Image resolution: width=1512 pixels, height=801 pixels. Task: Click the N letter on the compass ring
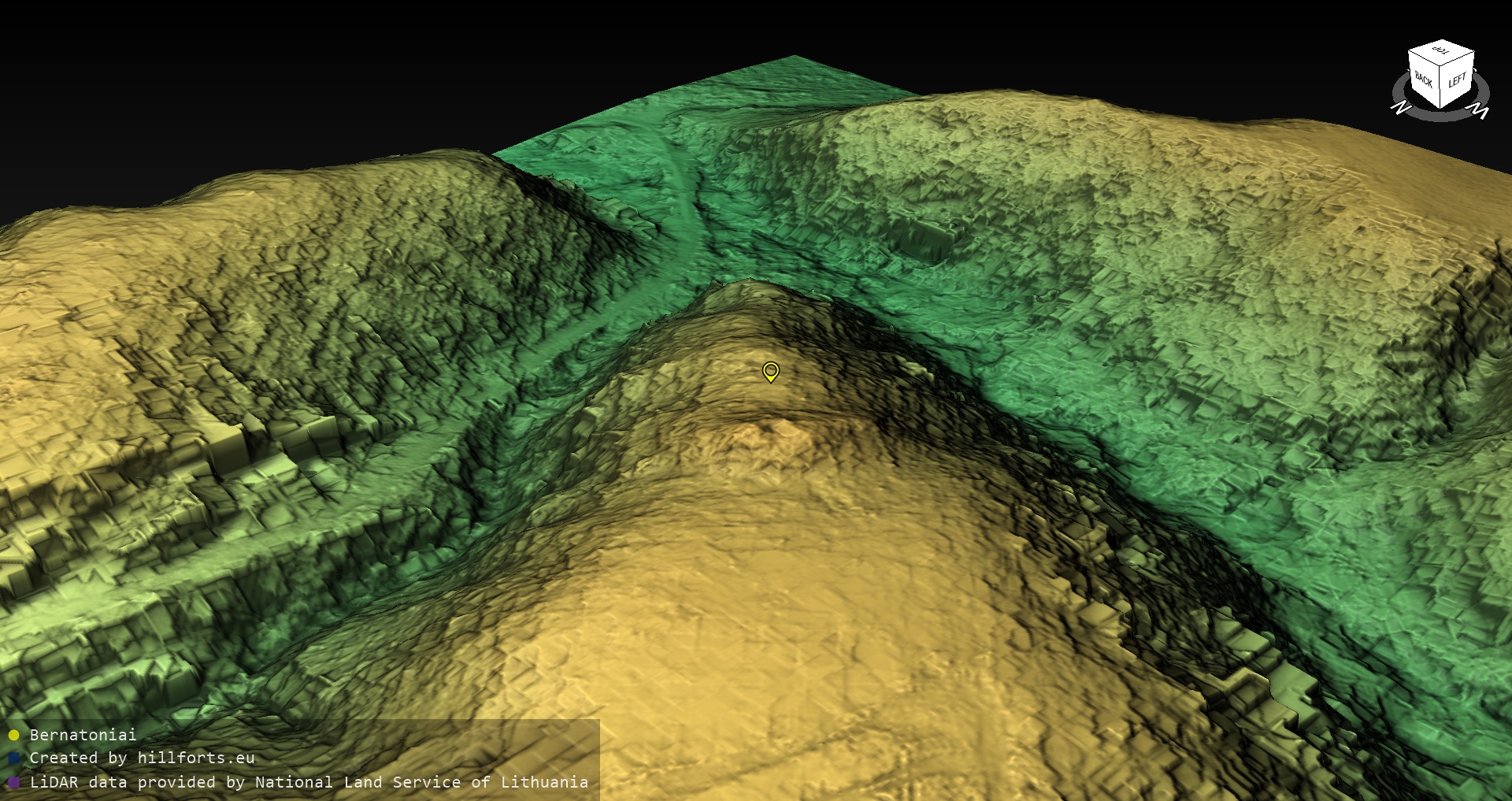[1400, 108]
